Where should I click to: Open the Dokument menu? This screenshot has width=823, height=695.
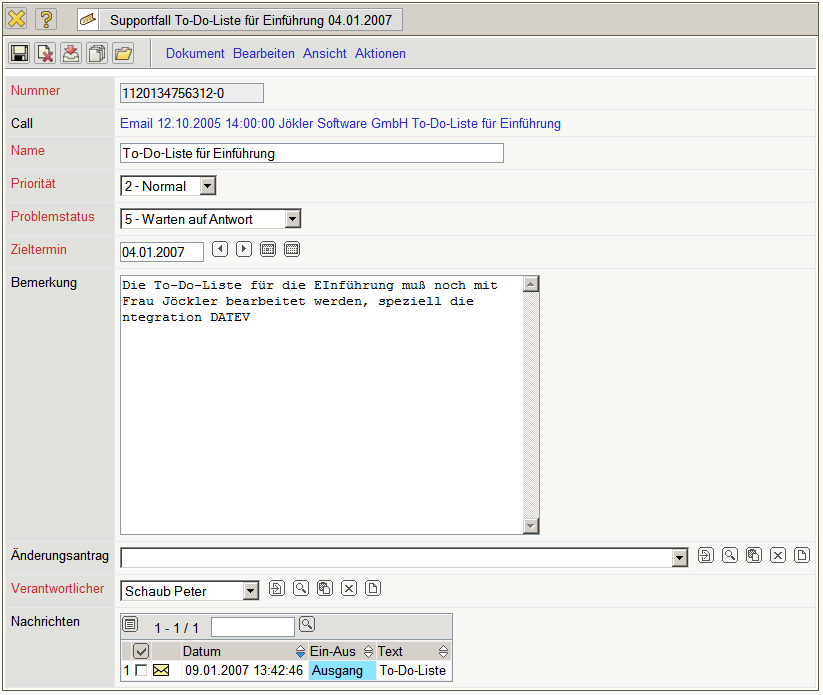point(195,53)
